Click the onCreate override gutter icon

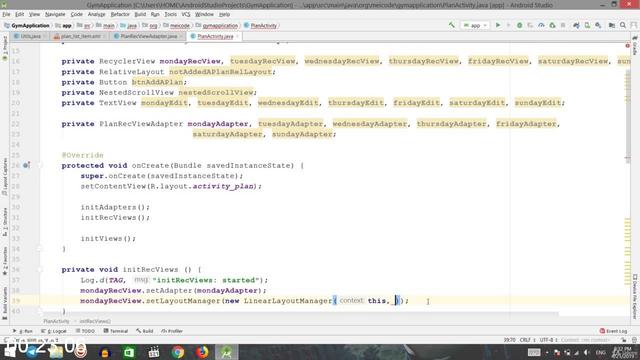coord(26,165)
